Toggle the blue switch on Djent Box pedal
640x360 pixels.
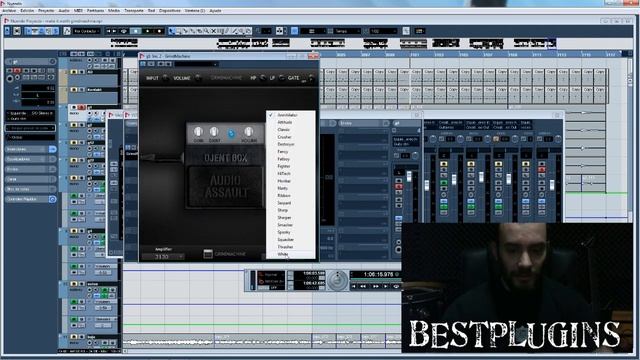click(x=231, y=133)
